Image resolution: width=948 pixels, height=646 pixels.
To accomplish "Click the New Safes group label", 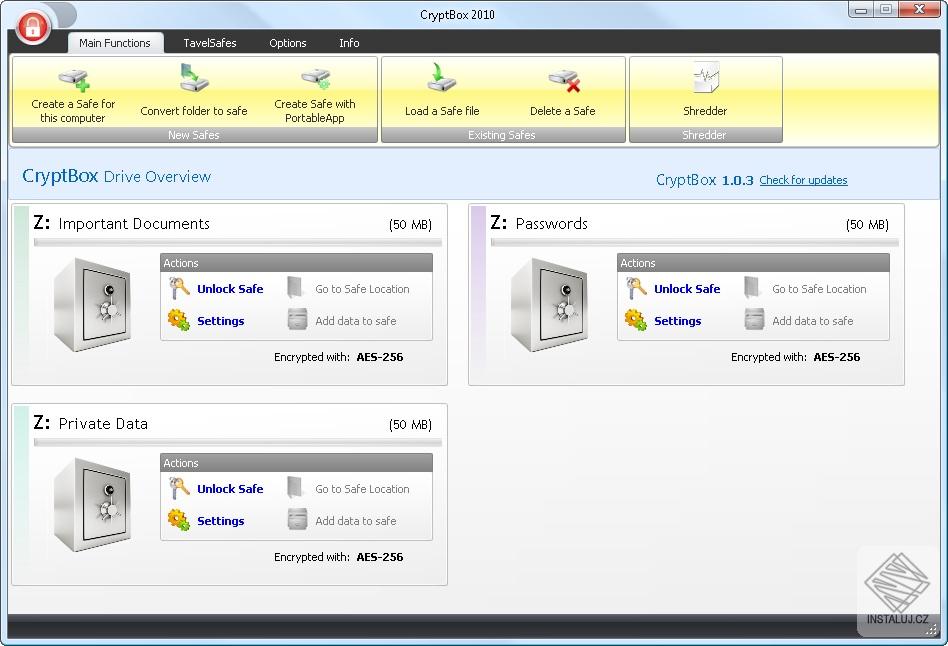I will tap(194, 135).
